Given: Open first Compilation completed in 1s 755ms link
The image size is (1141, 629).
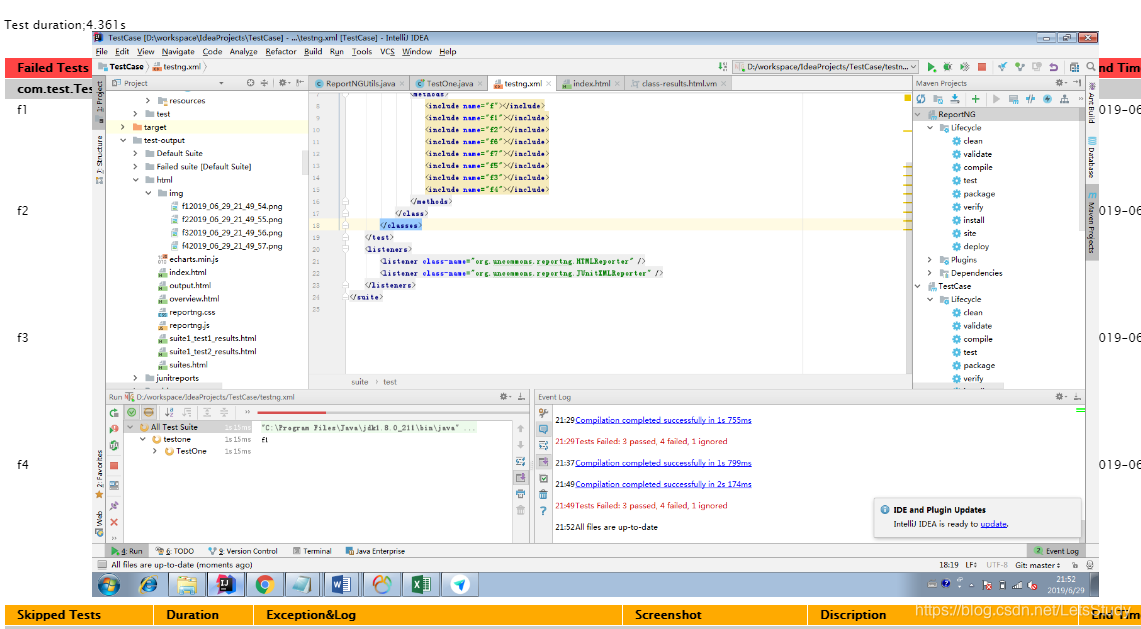Looking at the screenshot, I should coord(663,420).
